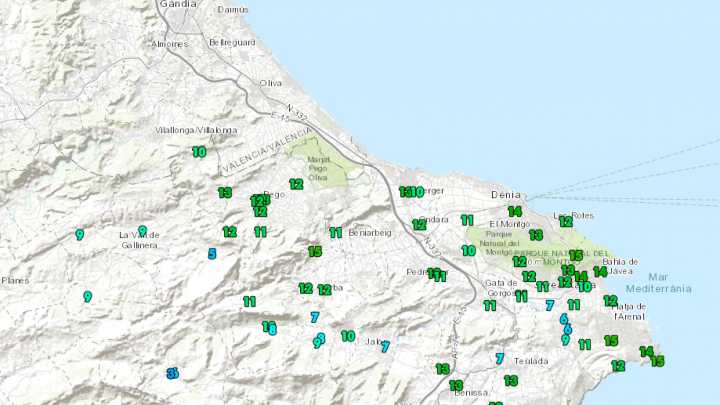
Task: Click the 14 marker at Bahía de Jávea
Action: coord(599,271)
